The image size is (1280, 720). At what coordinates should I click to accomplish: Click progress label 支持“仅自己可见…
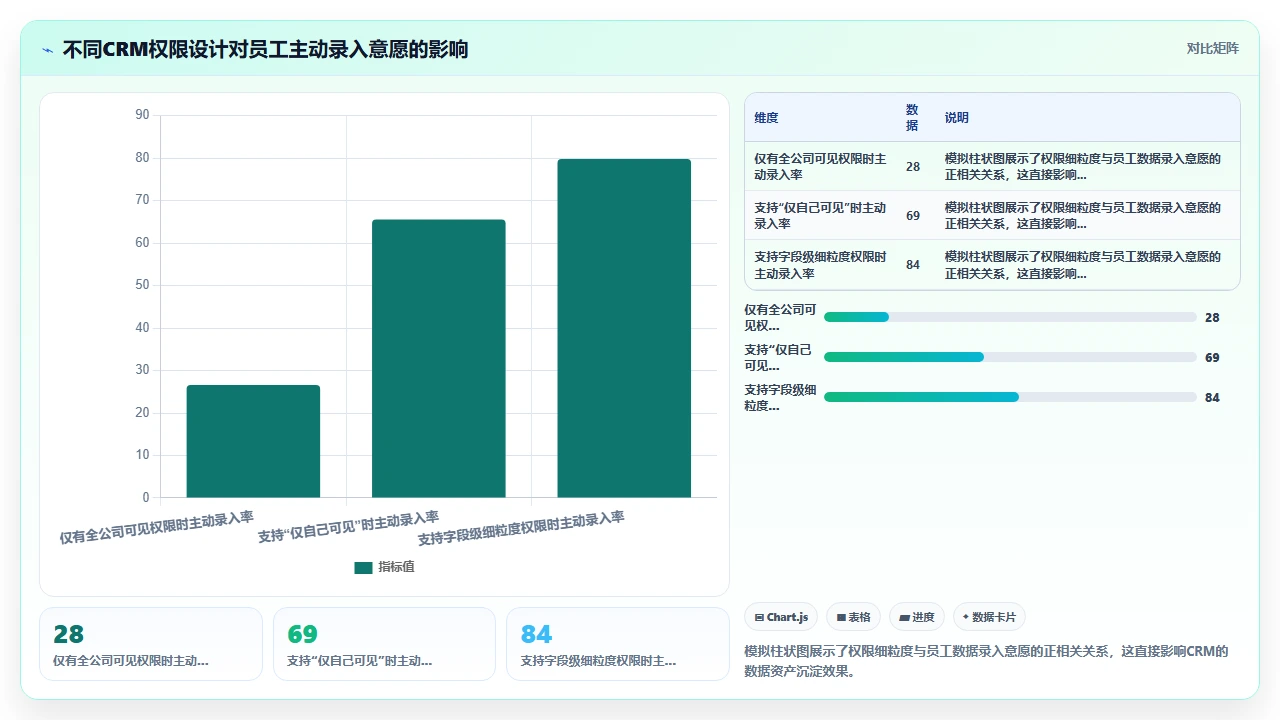(x=779, y=357)
